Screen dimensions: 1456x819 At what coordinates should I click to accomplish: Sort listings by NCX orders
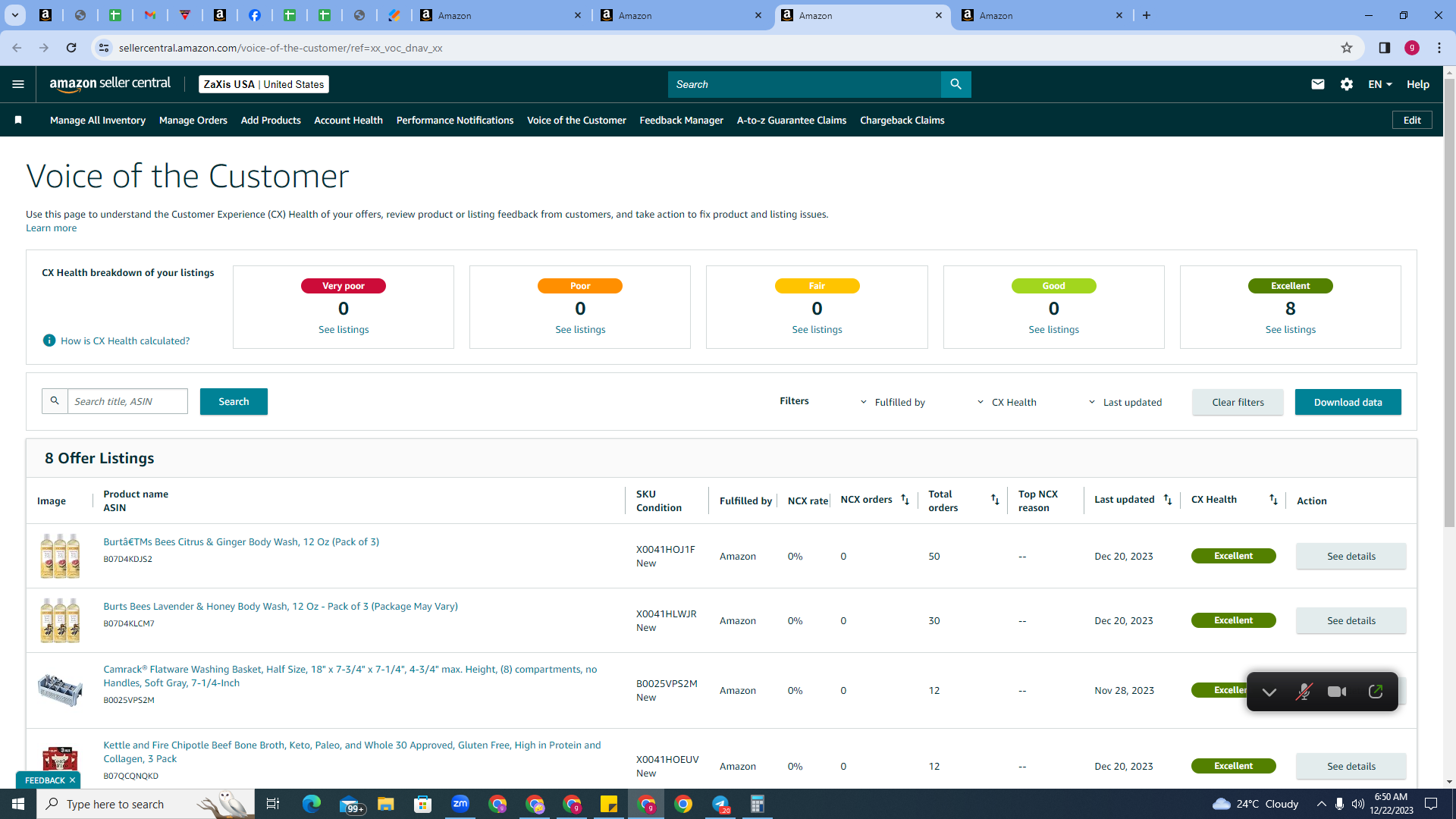click(x=905, y=500)
